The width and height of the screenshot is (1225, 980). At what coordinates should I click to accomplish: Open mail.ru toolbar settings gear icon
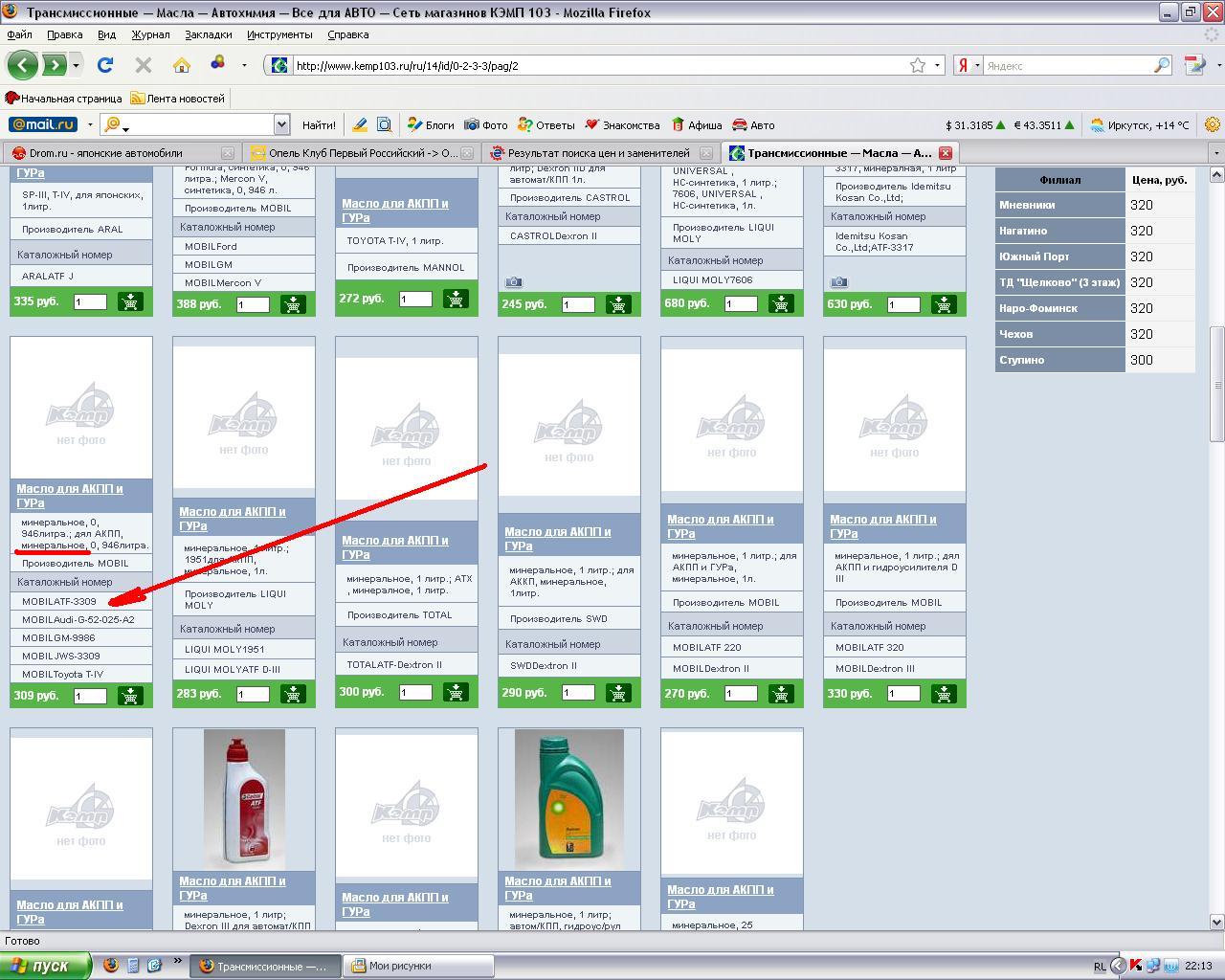[1213, 124]
